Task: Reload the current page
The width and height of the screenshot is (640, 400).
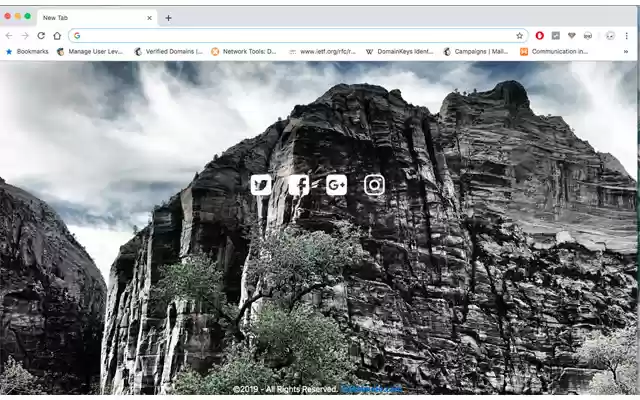Action: pyautogui.click(x=41, y=36)
